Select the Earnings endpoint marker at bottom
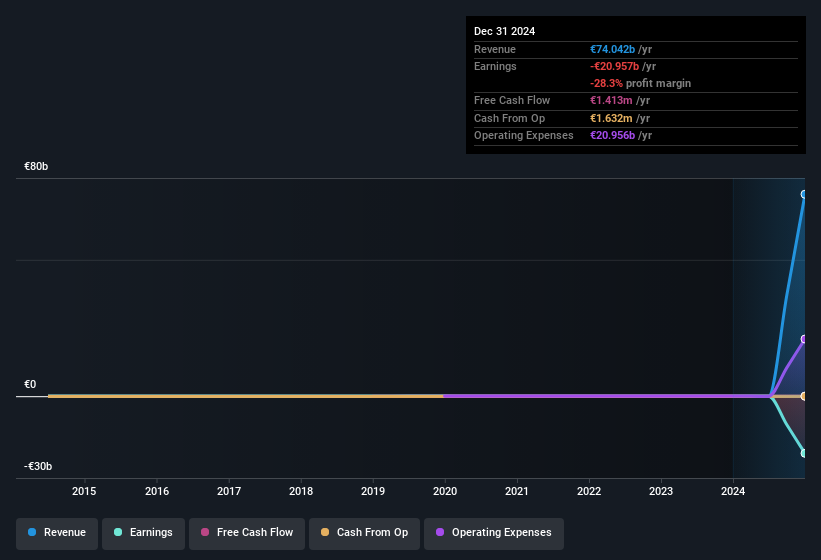The height and width of the screenshot is (560, 821). (x=804, y=453)
